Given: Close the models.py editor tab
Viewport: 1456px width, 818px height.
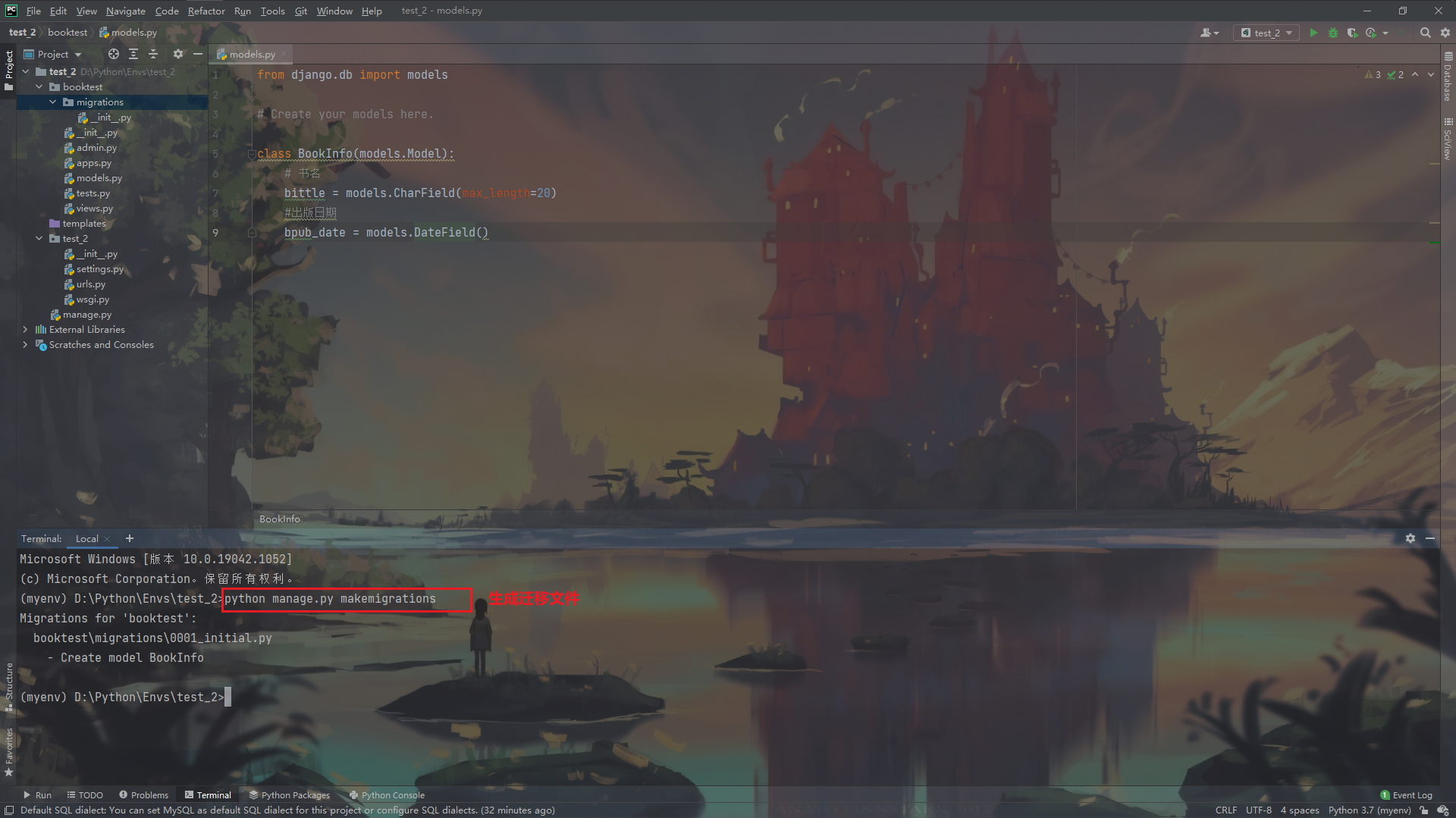Looking at the screenshot, I should (284, 54).
